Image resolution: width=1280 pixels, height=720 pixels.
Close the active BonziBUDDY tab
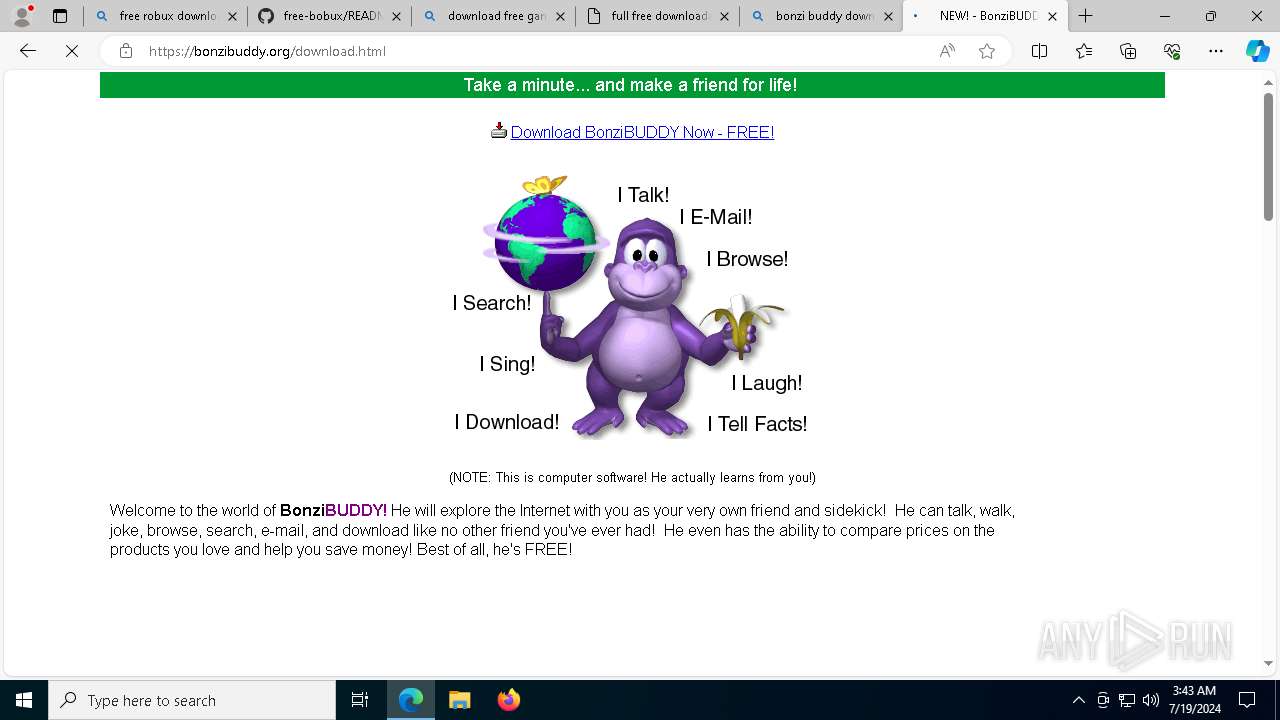tap(1052, 16)
